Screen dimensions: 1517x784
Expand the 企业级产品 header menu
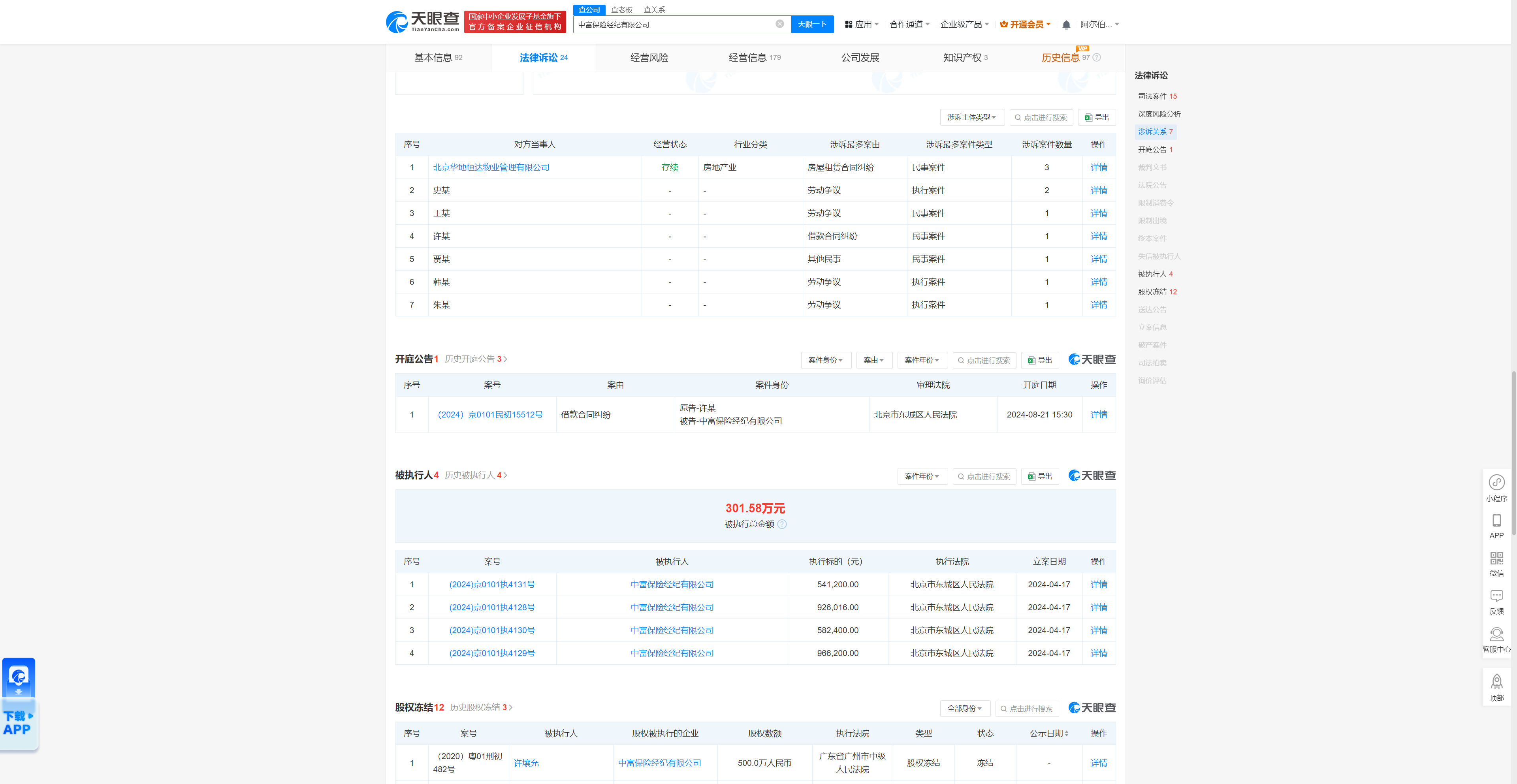click(x=964, y=25)
